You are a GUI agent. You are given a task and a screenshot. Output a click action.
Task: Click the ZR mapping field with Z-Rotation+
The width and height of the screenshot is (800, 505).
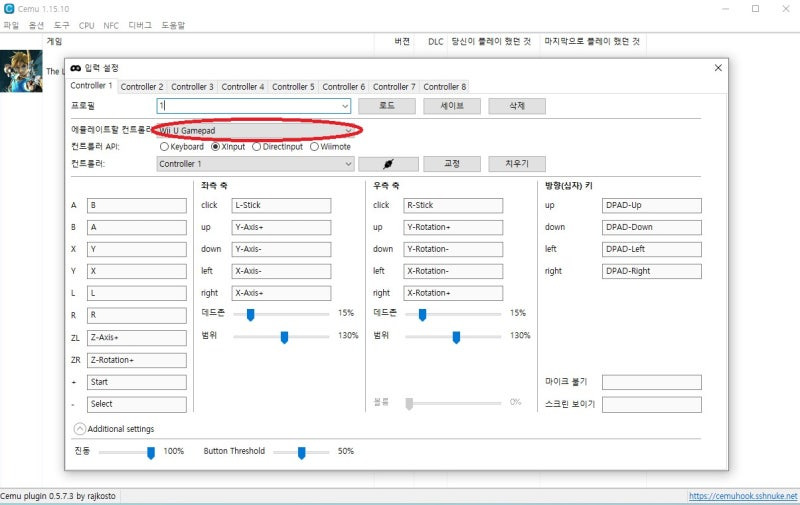pos(137,360)
